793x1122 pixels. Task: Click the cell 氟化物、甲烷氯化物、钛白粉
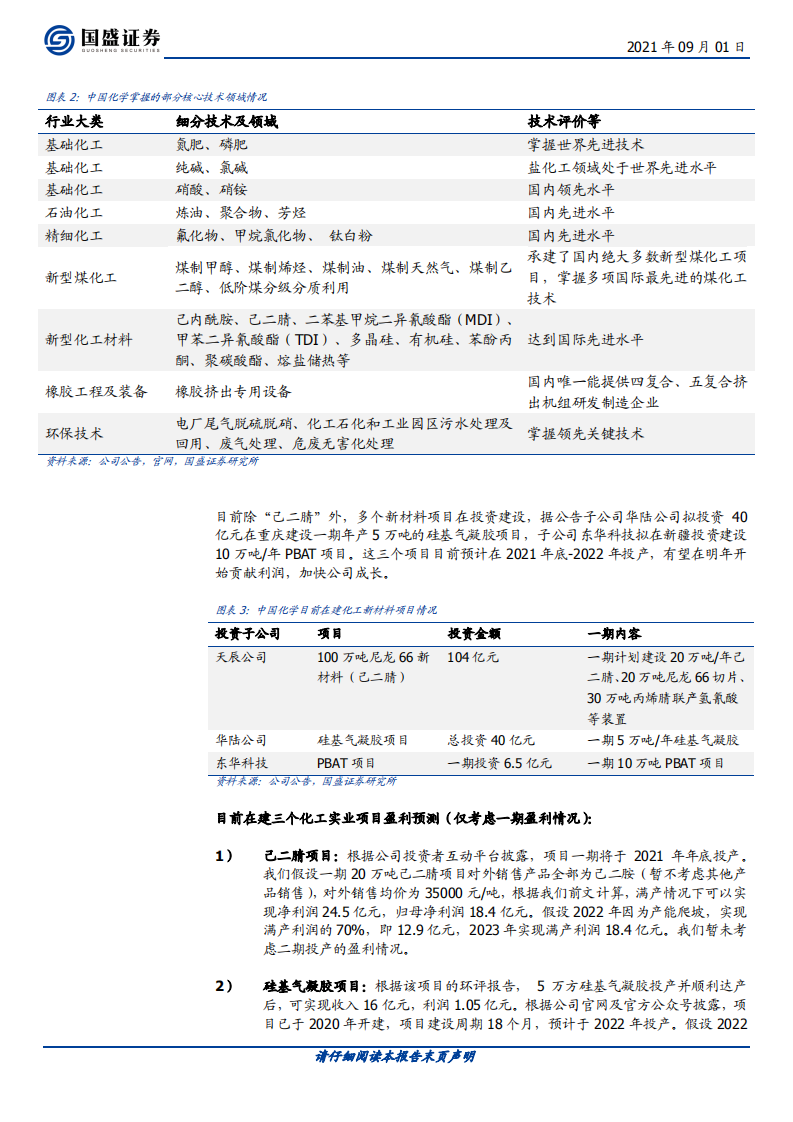tap(274, 235)
